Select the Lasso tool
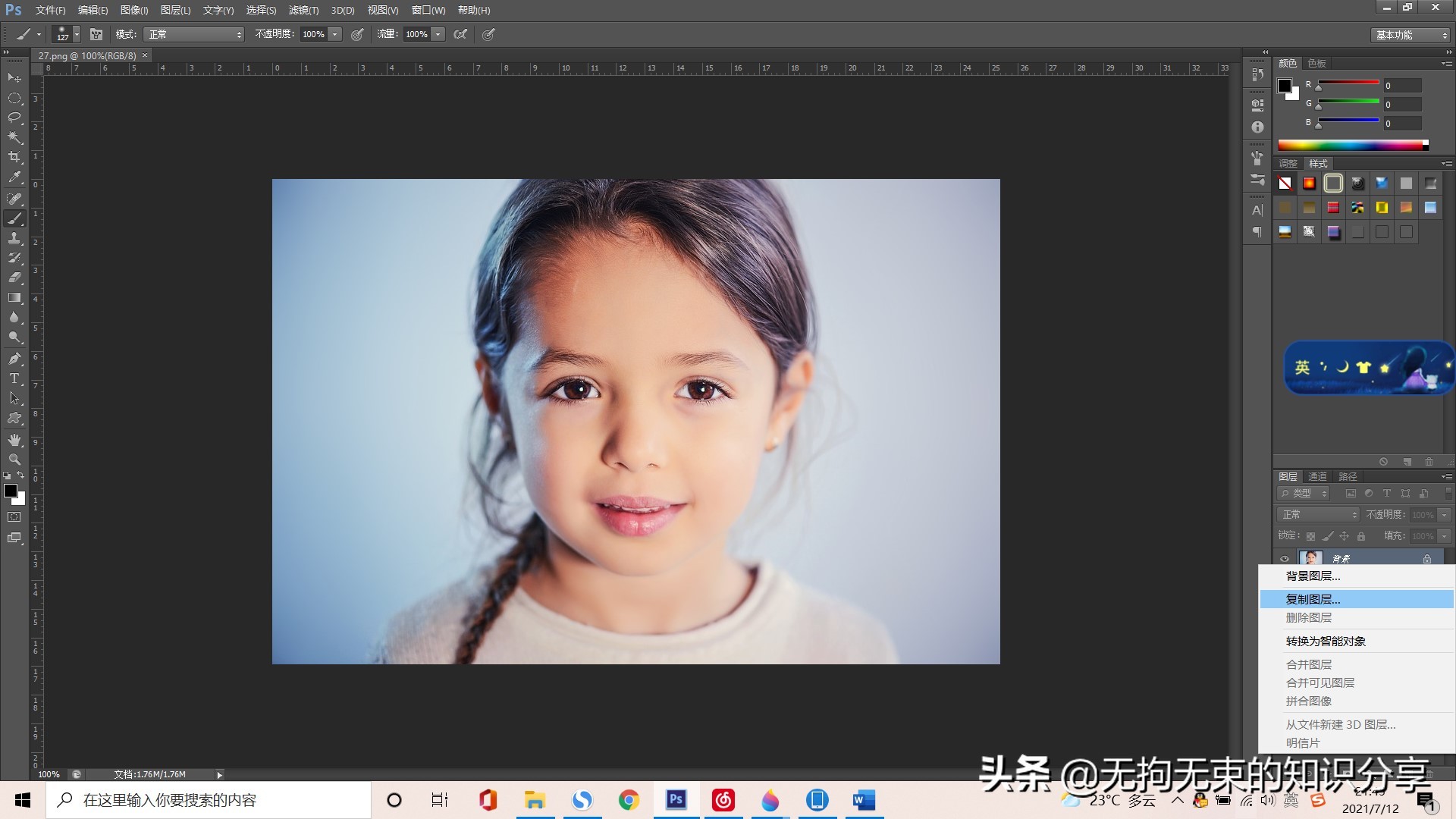Screen dimensions: 1456x819 [14, 118]
